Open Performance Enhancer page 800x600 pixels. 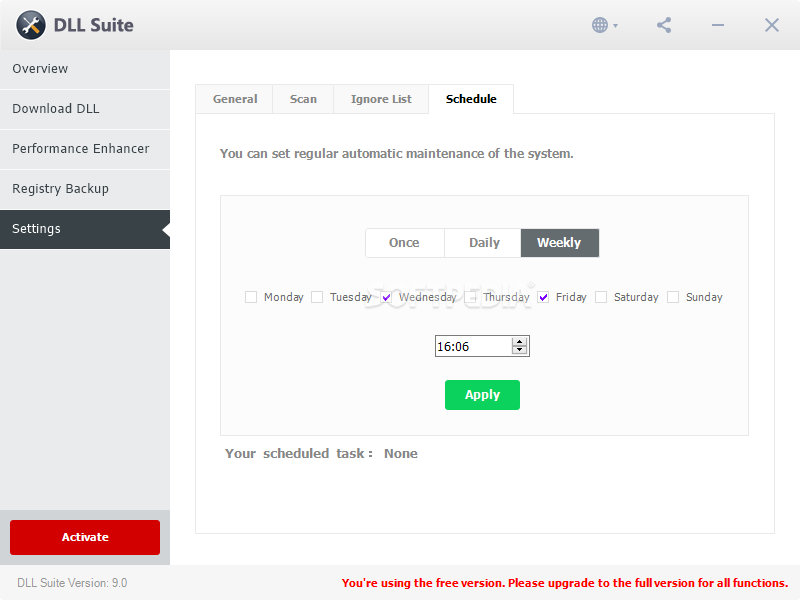(85, 148)
